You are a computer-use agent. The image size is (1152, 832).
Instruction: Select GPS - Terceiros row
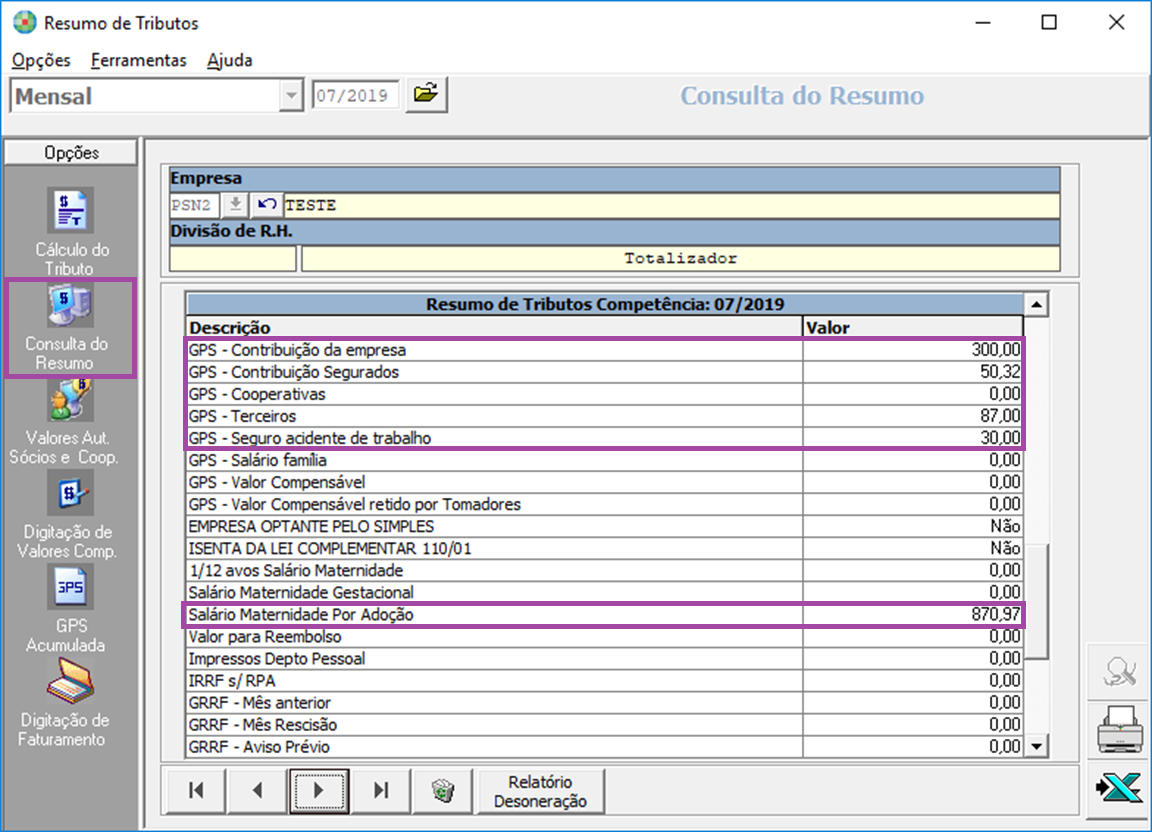click(x=605, y=416)
